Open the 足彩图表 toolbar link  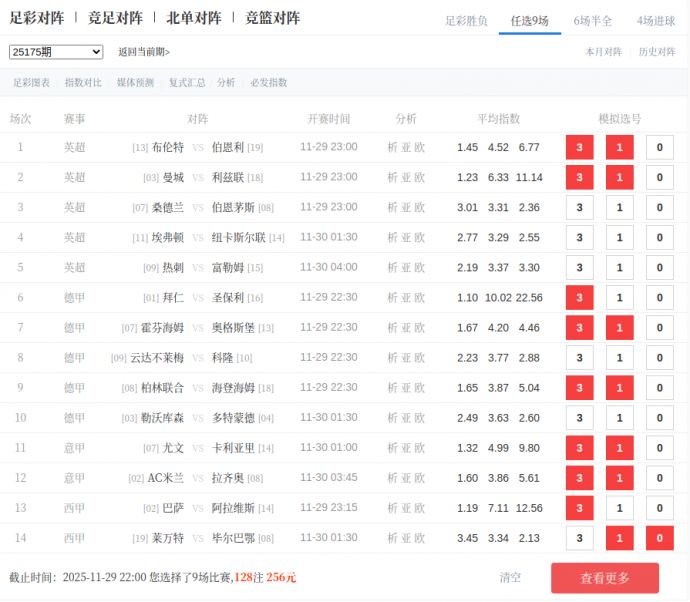point(31,83)
